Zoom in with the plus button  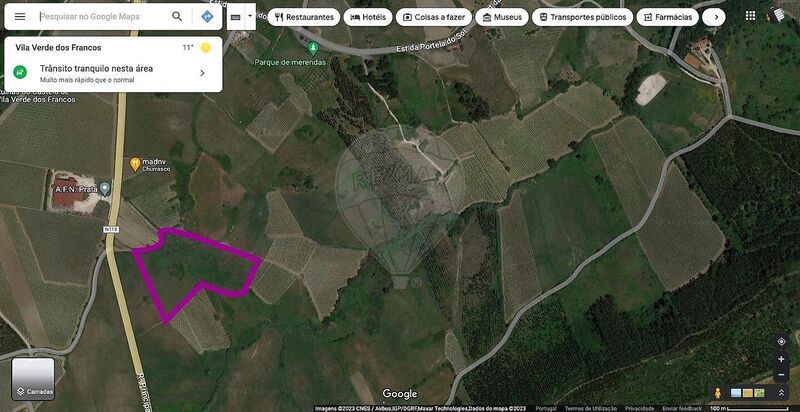(781, 359)
